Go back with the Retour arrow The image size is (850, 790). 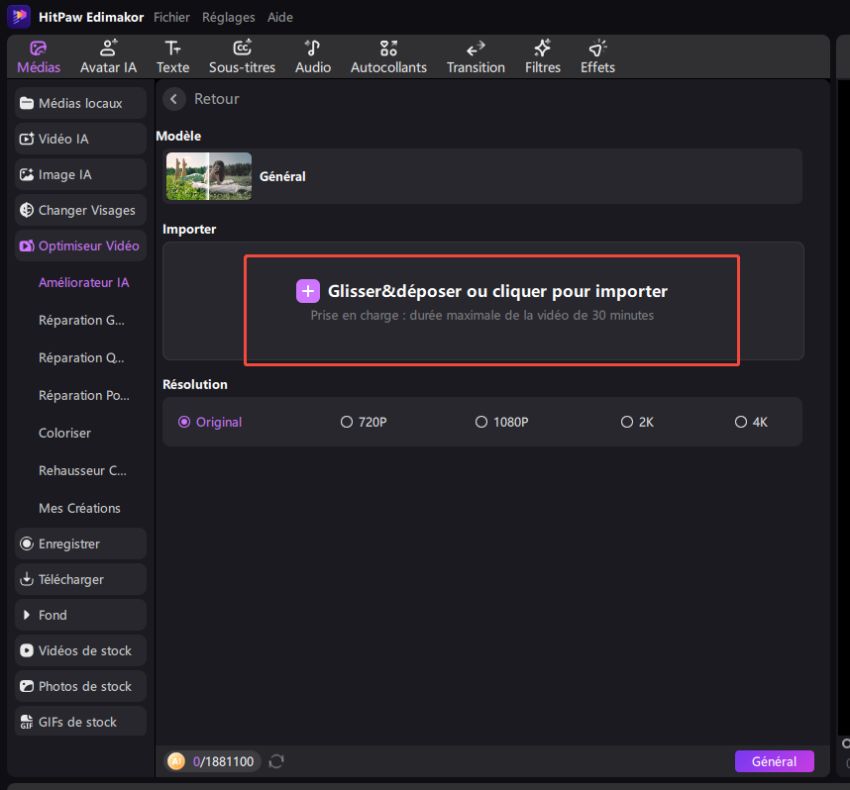(x=174, y=99)
